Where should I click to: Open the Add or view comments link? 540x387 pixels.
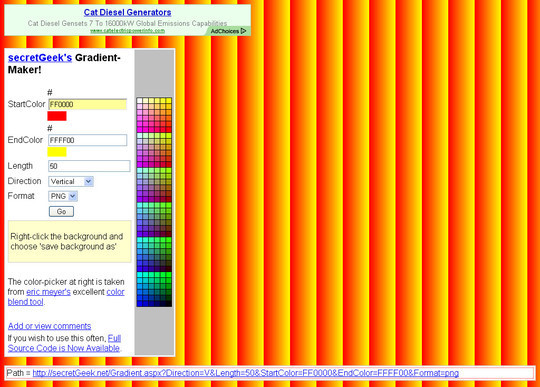coord(50,326)
